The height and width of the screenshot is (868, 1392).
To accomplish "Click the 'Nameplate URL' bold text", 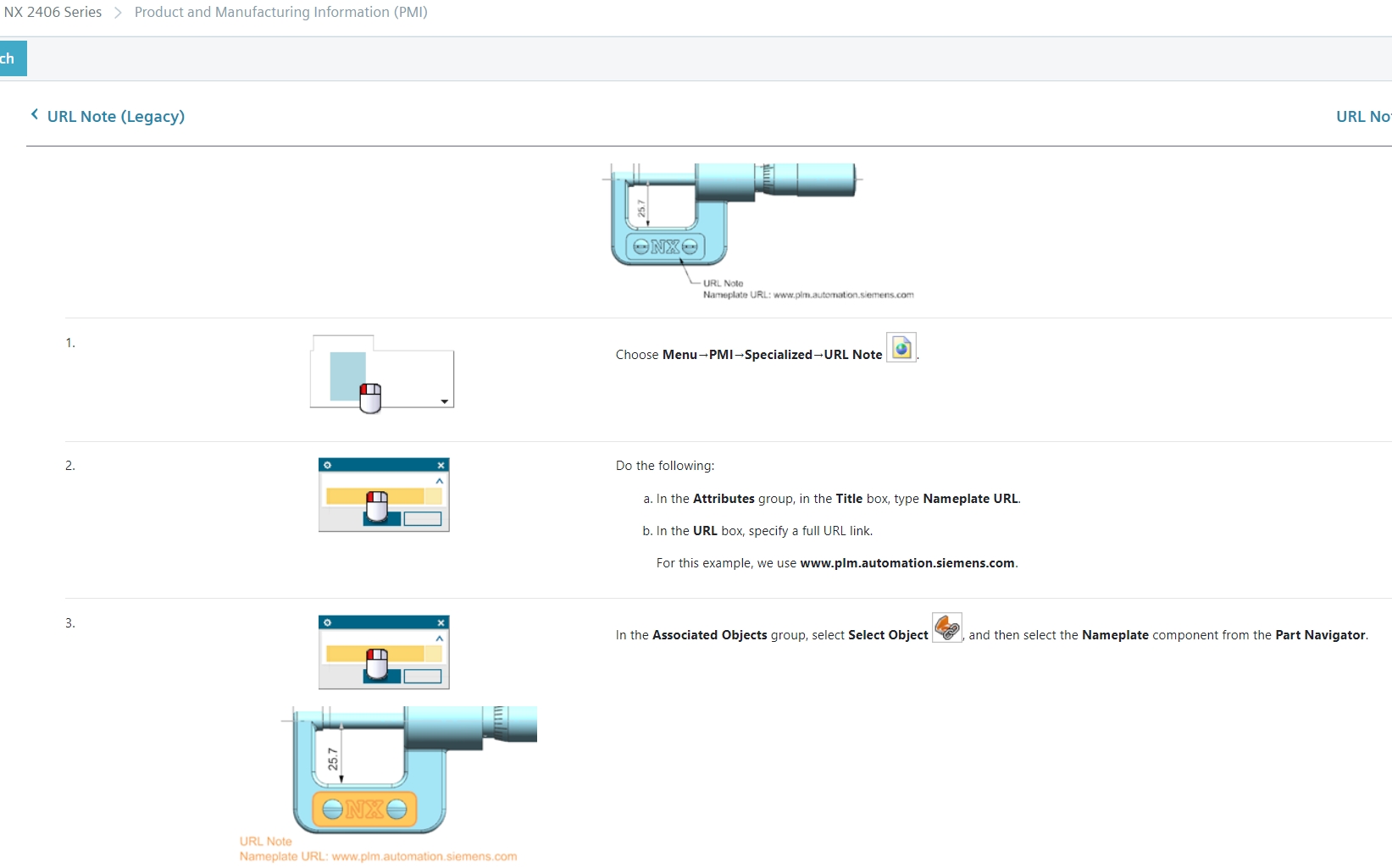I will 970,499.
